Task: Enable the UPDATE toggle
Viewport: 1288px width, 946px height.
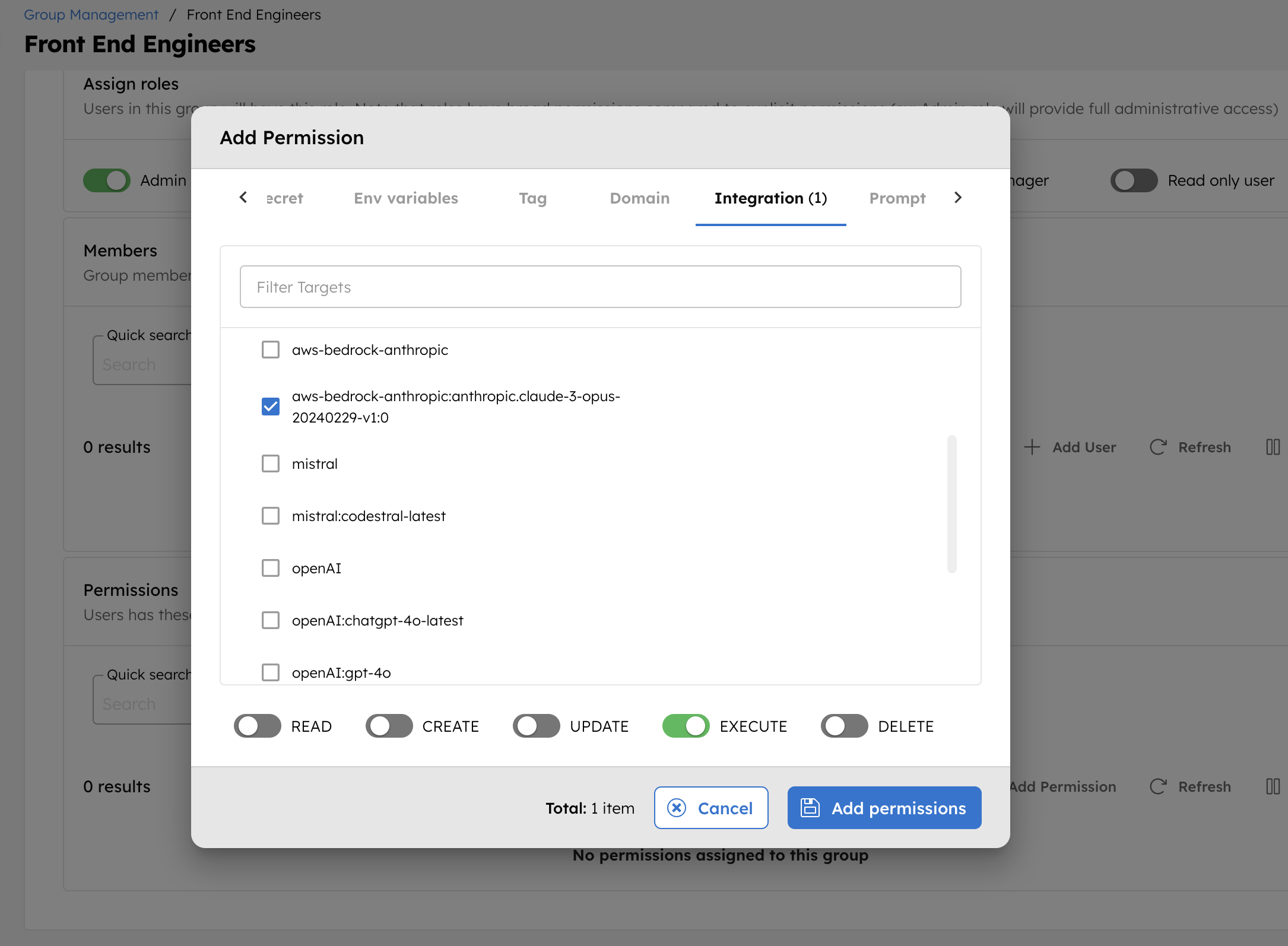Action: (x=536, y=726)
